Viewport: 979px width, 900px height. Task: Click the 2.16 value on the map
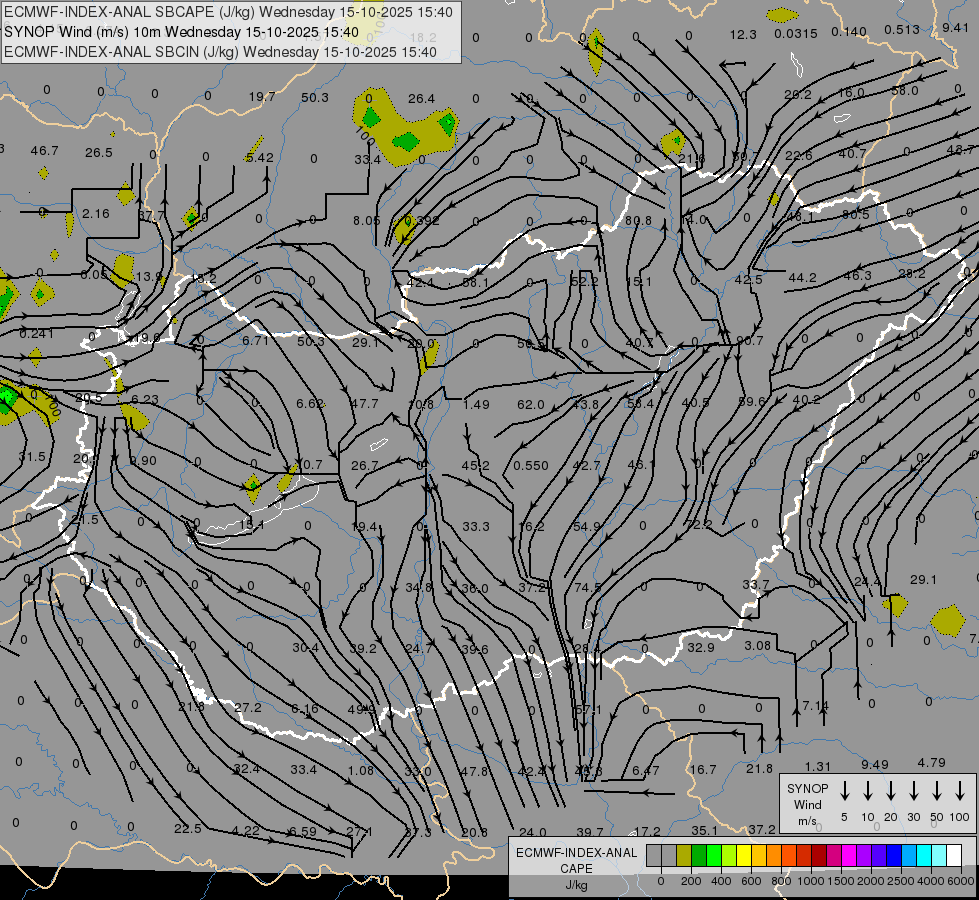tap(96, 214)
